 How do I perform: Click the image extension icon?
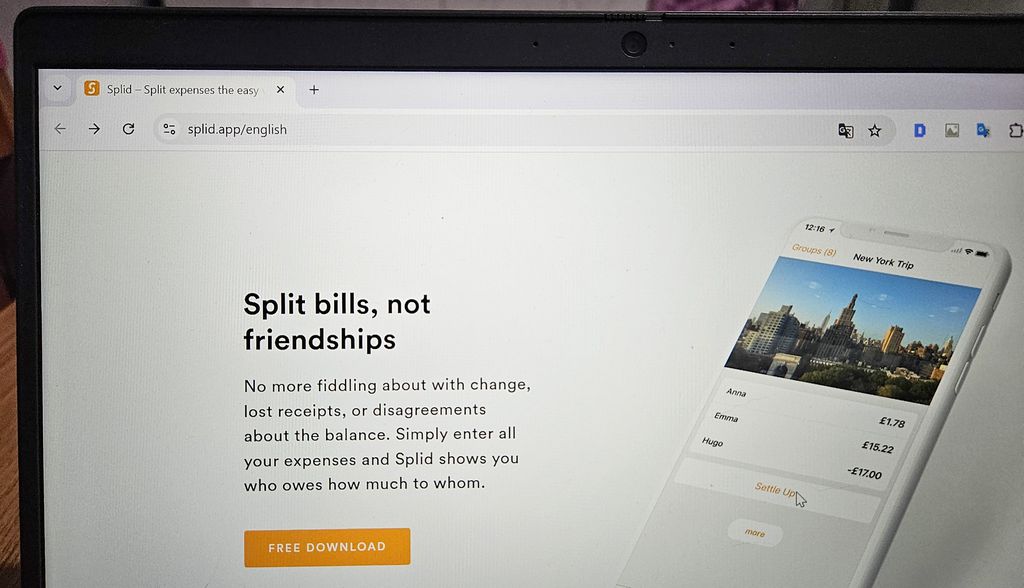coord(952,131)
